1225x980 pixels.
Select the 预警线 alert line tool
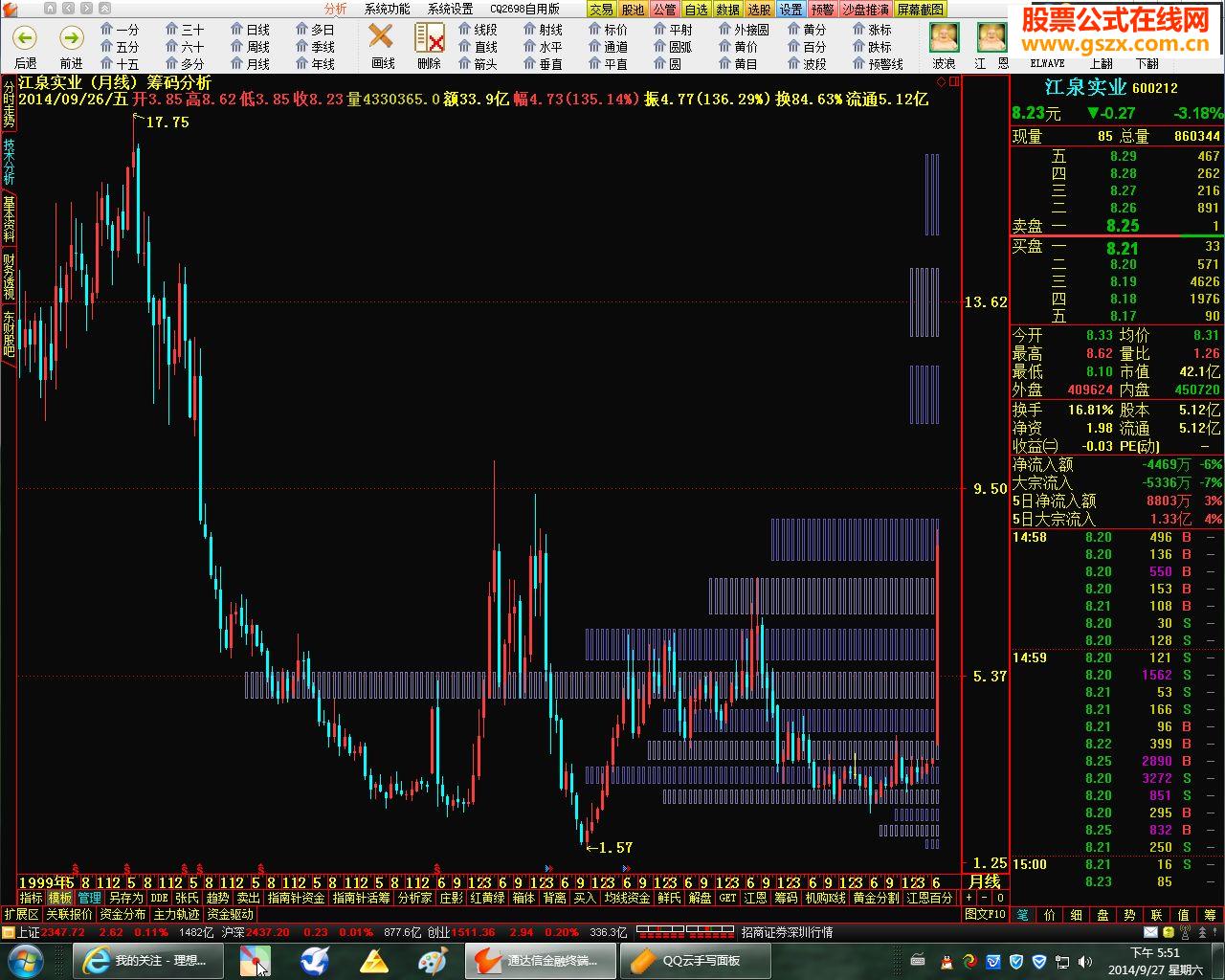[x=878, y=64]
